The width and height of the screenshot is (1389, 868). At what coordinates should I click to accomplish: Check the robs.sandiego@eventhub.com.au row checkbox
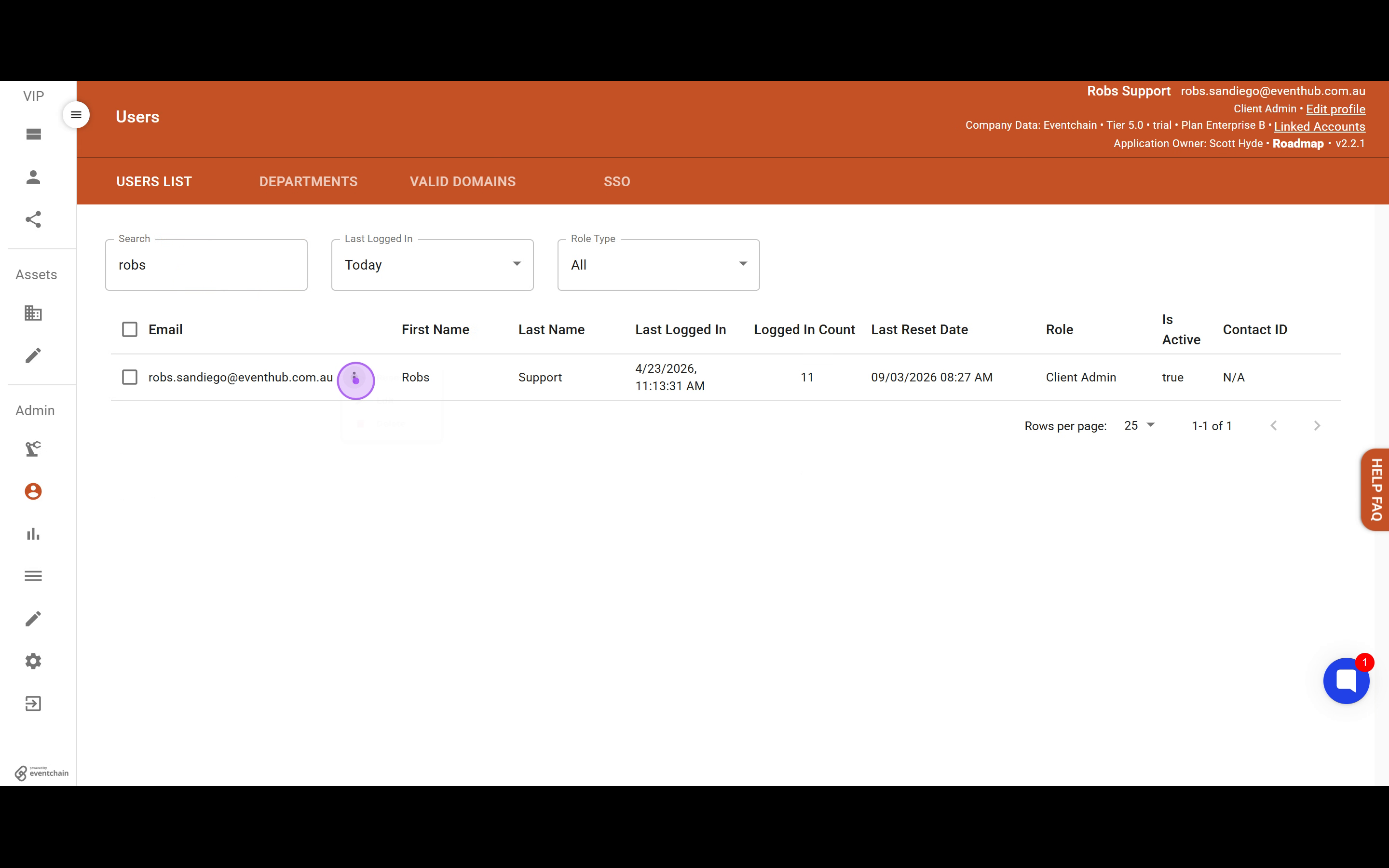[x=130, y=377]
